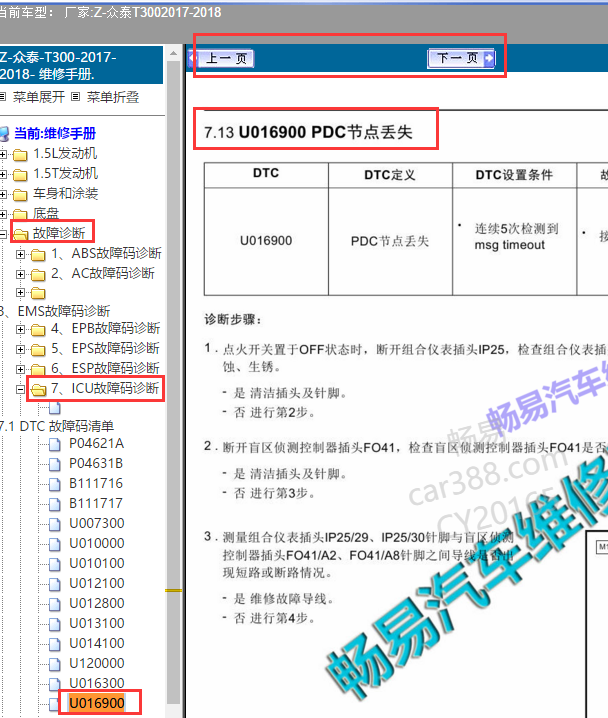The width and height of the screenshot is (608, 718).
Task: Click page icon beside U013100
Action: point(54,624)
